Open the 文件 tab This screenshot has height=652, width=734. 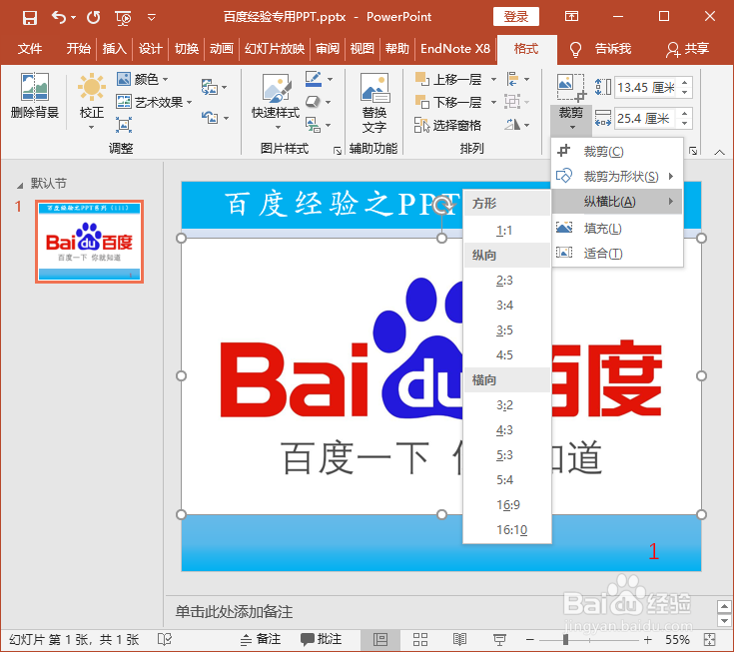(x=30, y=49)
